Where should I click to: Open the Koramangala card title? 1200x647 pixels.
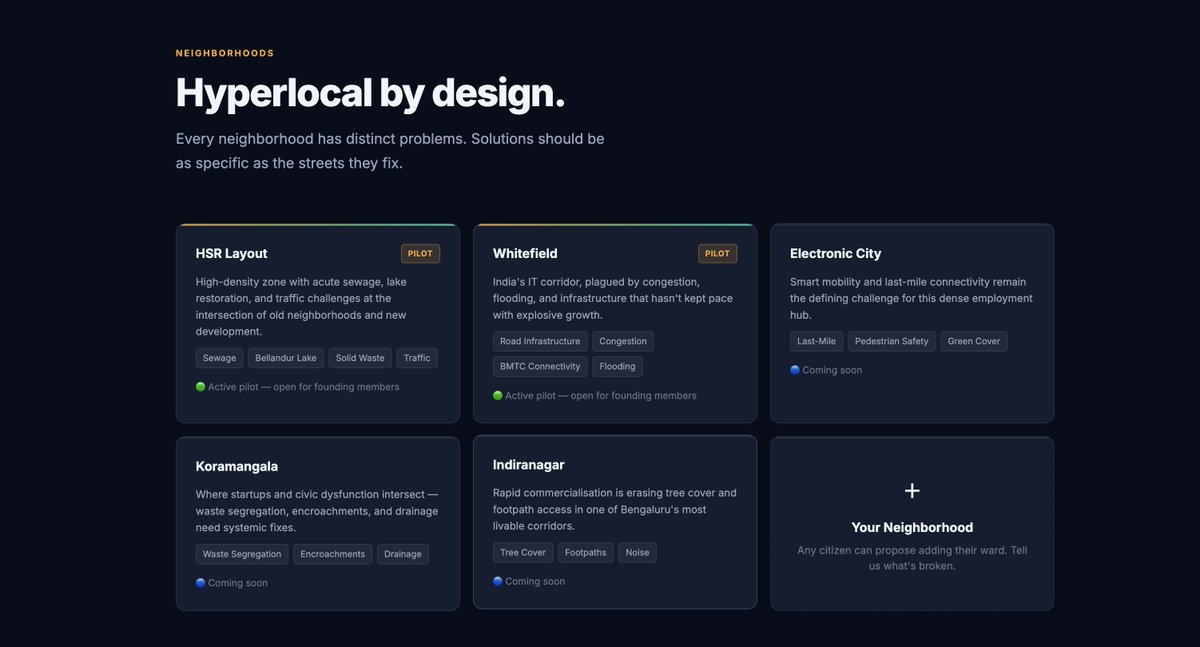[x=237, y=467]
